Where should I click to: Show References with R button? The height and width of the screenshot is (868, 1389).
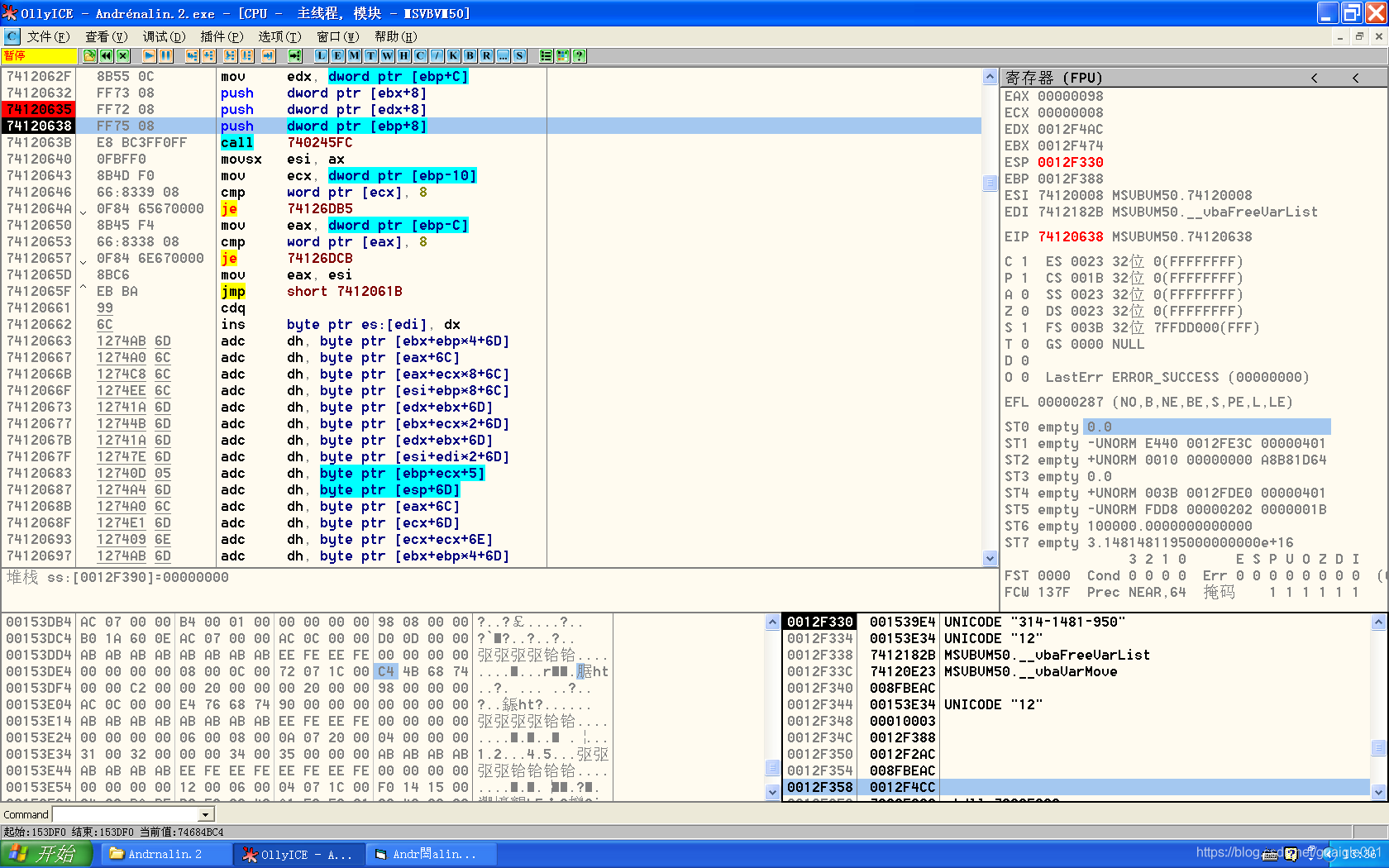click(x=486, y=55)
